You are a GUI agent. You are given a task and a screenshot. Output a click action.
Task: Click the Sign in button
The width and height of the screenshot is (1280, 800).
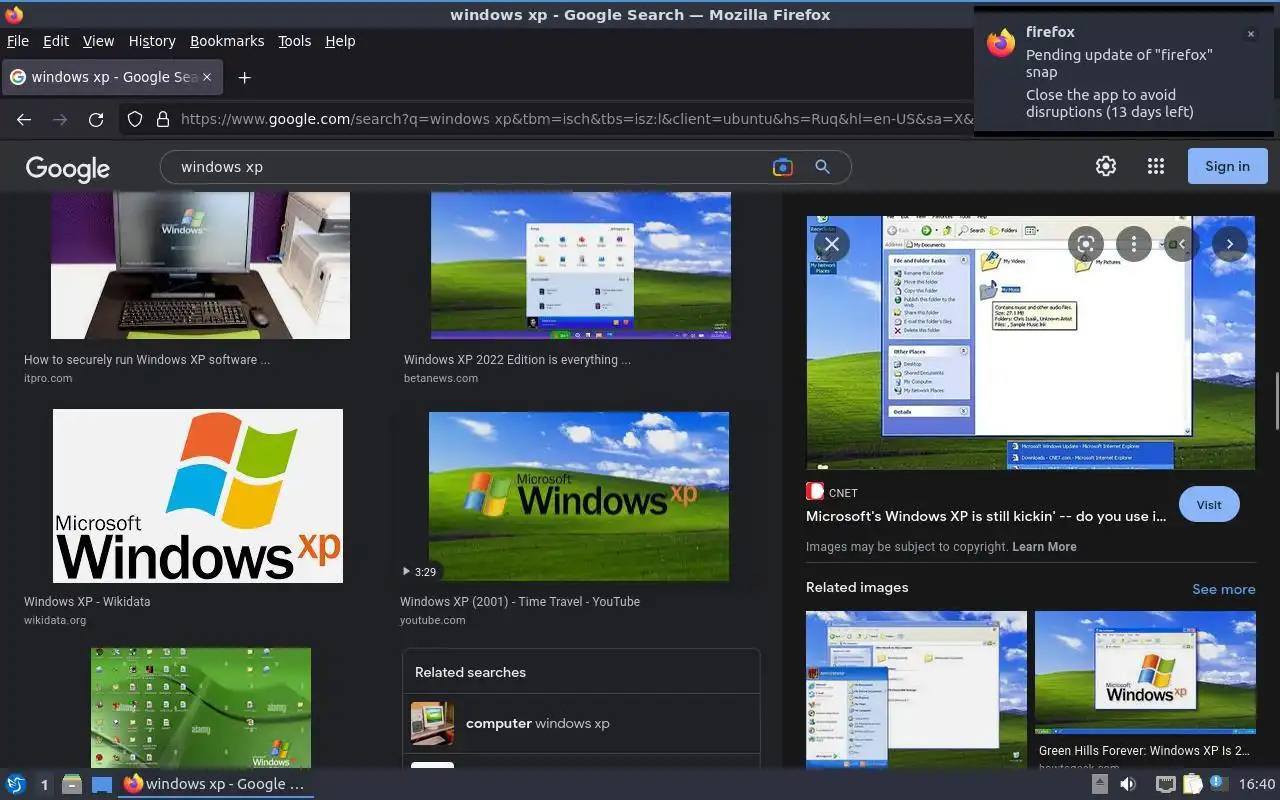click(1227, 166)
